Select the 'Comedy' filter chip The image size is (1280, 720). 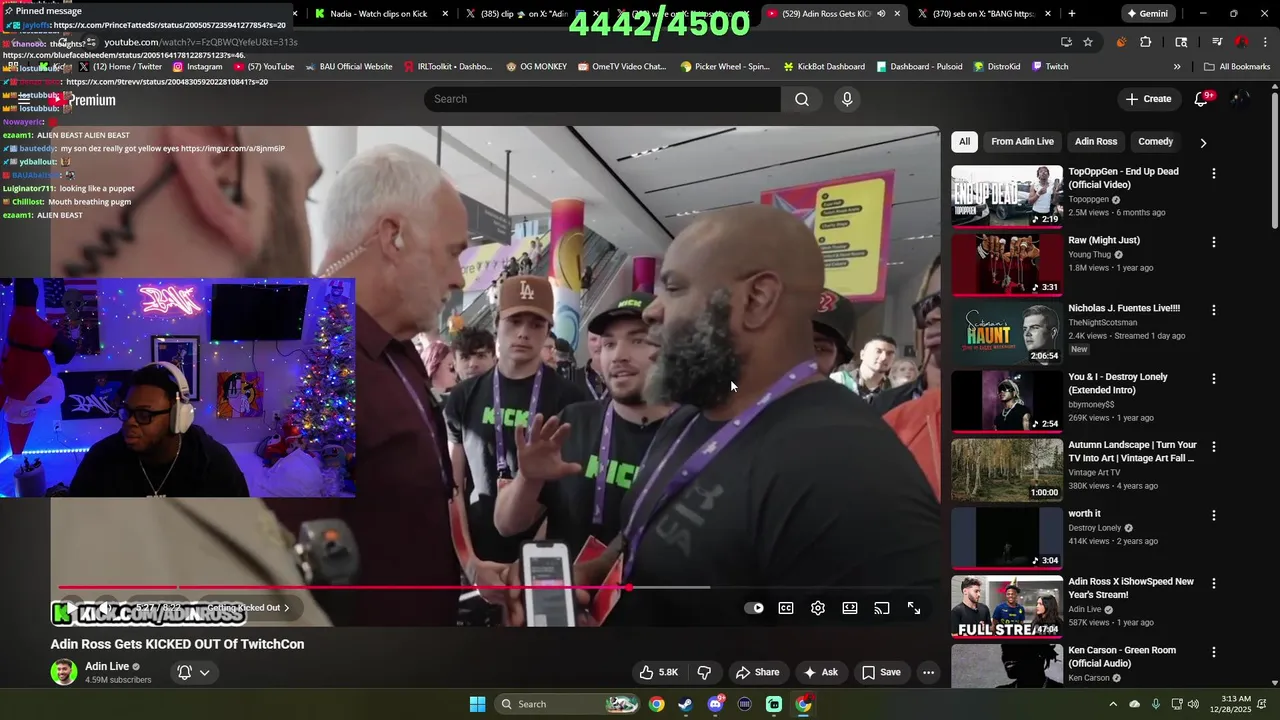click(1155, 142)
